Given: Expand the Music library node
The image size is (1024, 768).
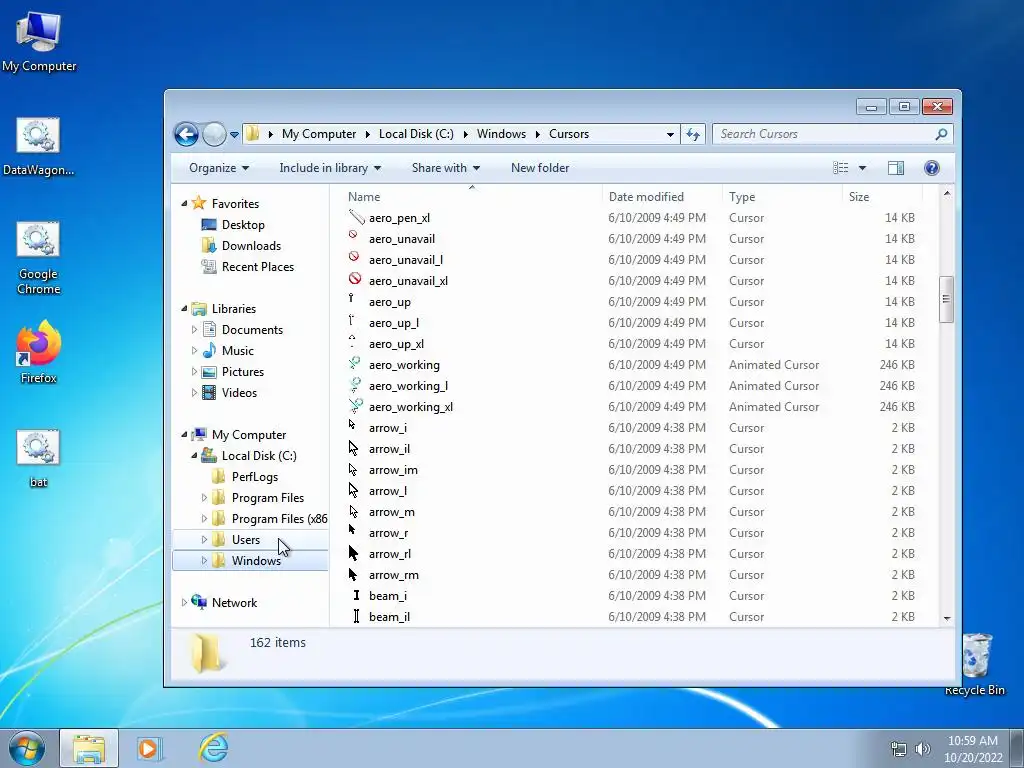Looking at the screenshot, I should pos(194,351).
